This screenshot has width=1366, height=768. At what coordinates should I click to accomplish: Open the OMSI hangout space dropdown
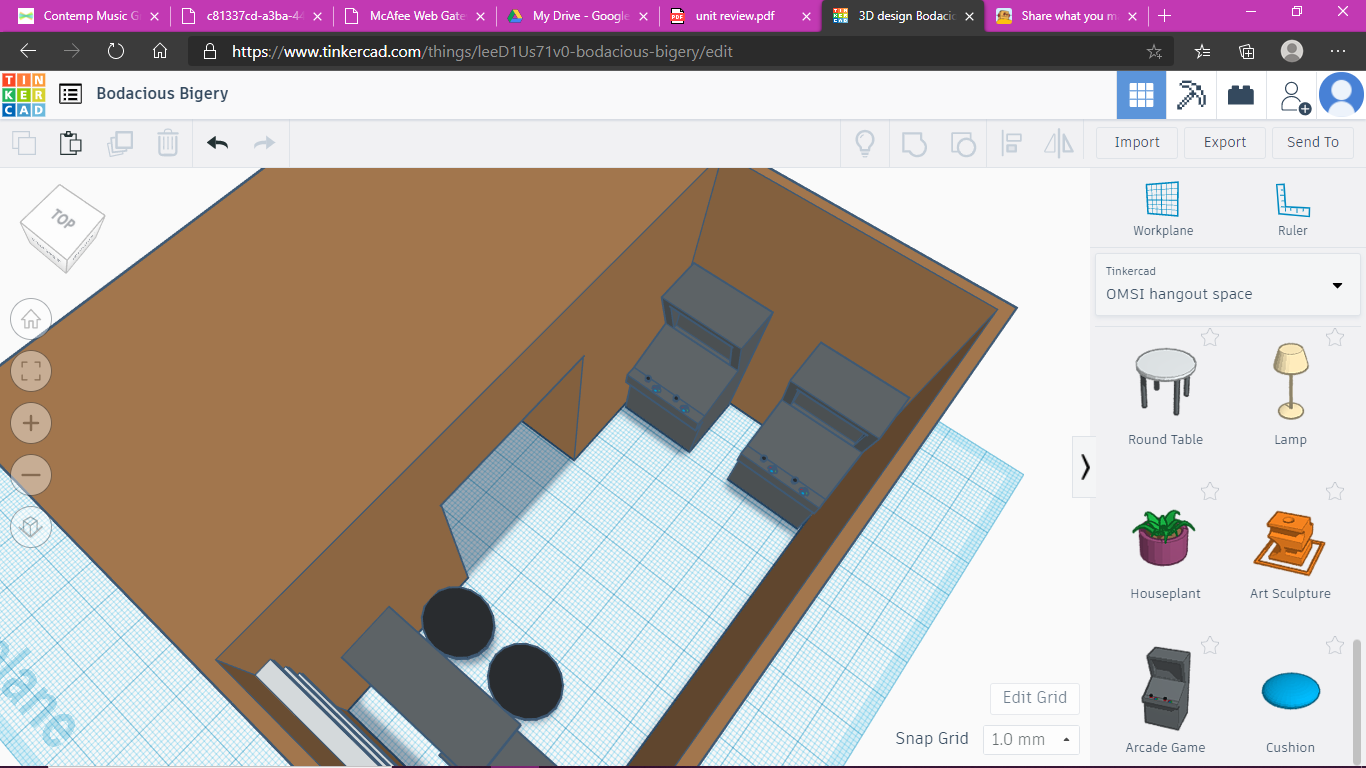click(1228, 284)
